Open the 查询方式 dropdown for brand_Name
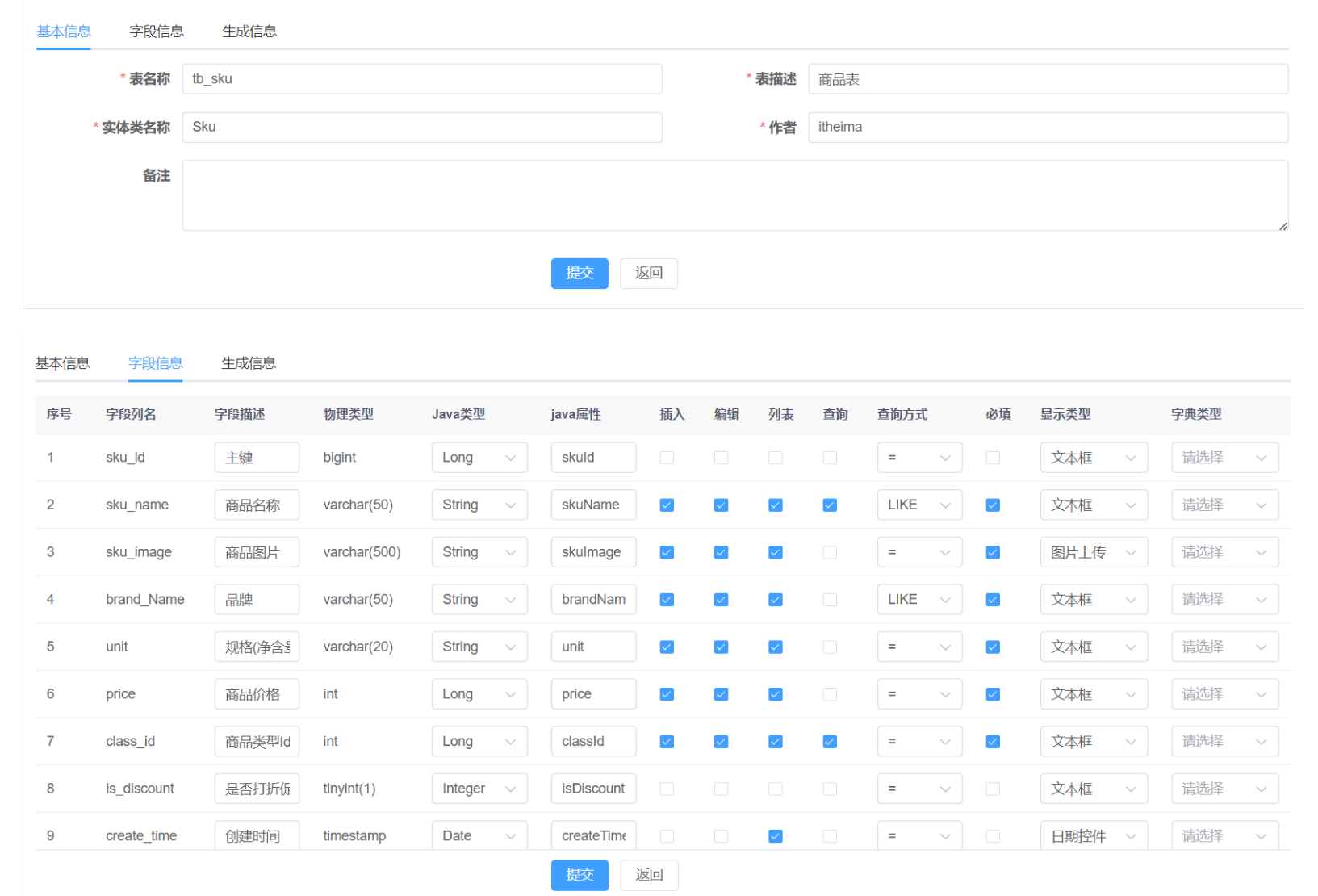Image resolution: width=1318 pixels, height=896 pixels. 919,599
